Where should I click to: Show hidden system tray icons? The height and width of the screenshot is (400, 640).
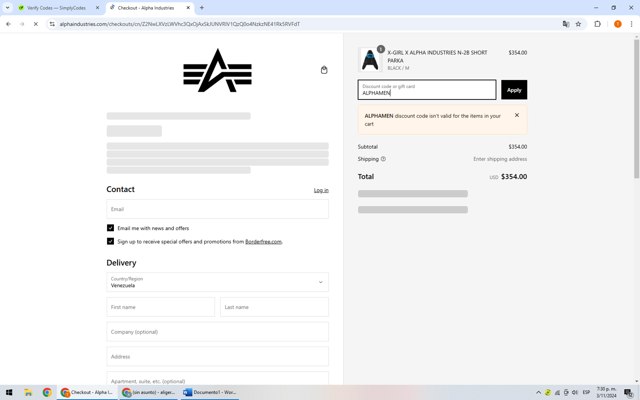click(538, 392)
